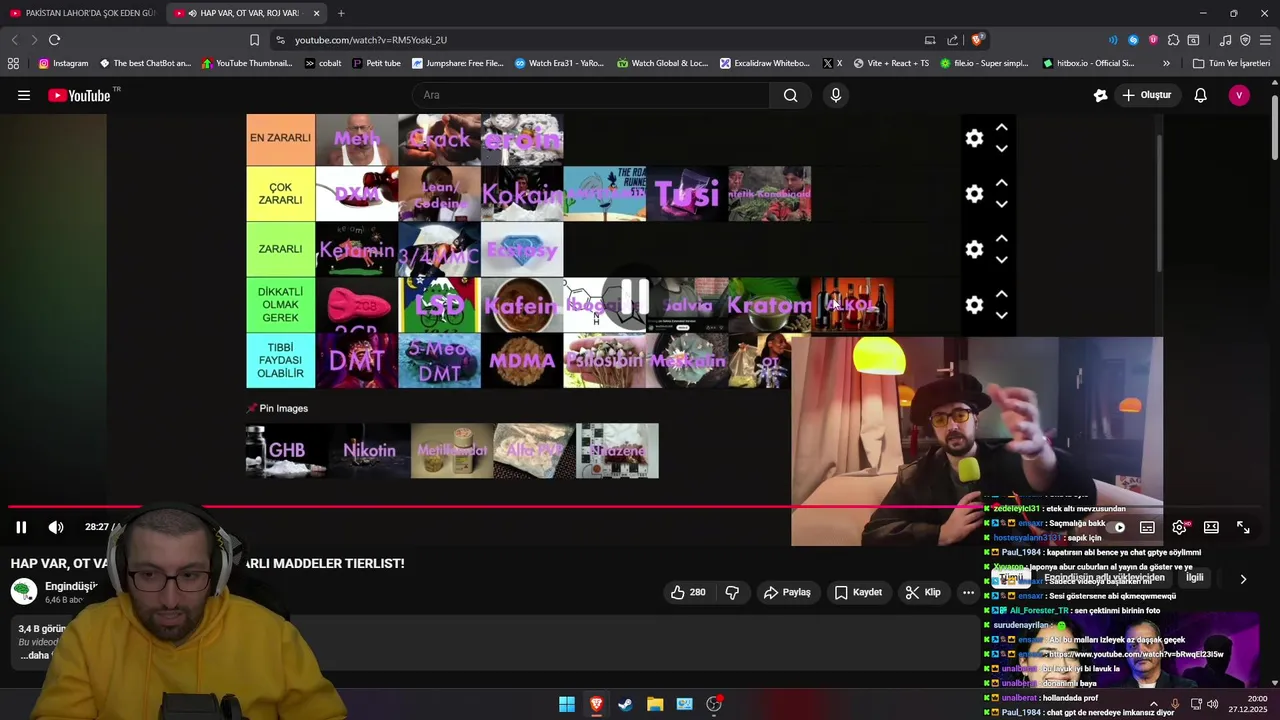
Task: Start voice search with the microphone icon
Action: pyautogui.click(x=836, y=95)
